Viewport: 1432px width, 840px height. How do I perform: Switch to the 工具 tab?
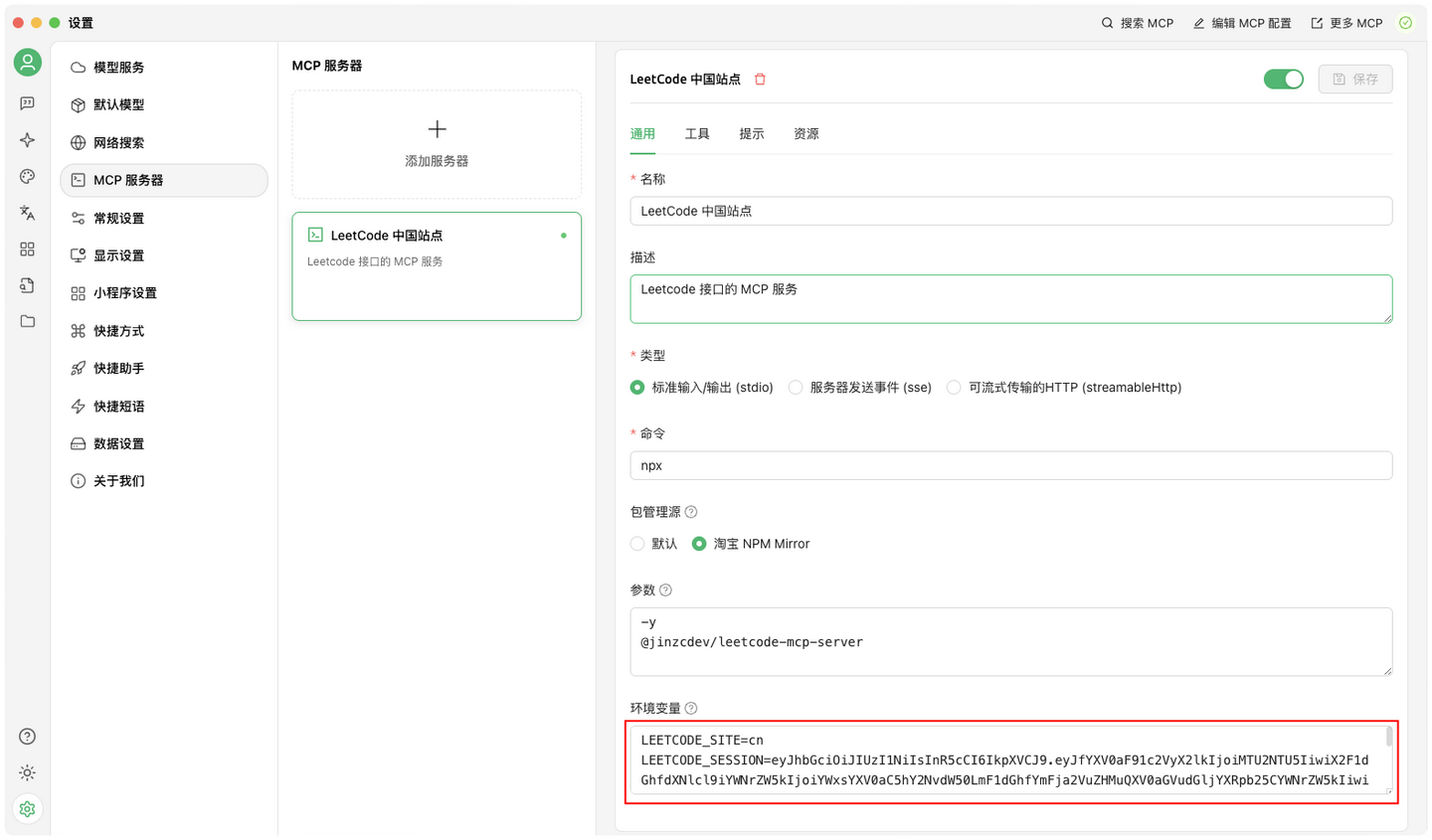[697, 132]
